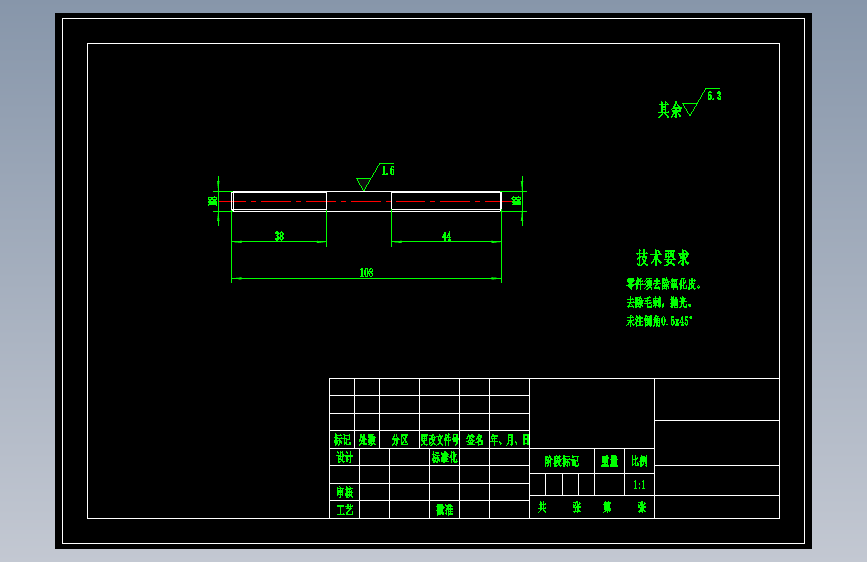This screenshot has height=562, width=867.
Task: Click the red centerline of the shaft
Action: click(366, 201)
